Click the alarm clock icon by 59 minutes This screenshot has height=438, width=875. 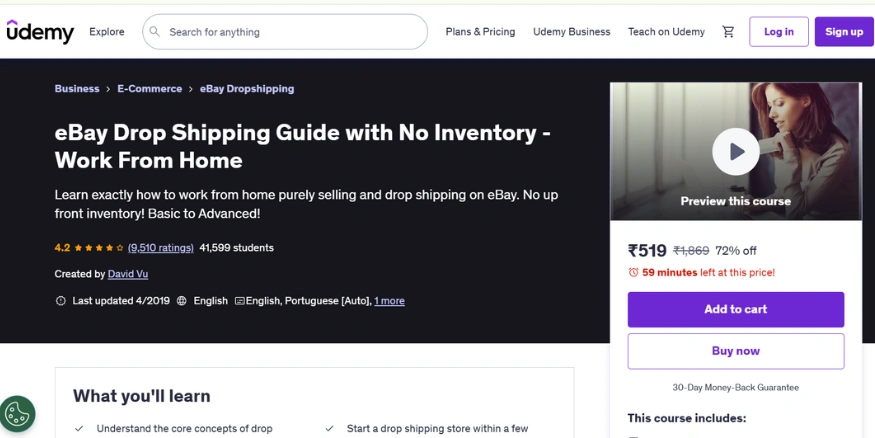[633, 272]
